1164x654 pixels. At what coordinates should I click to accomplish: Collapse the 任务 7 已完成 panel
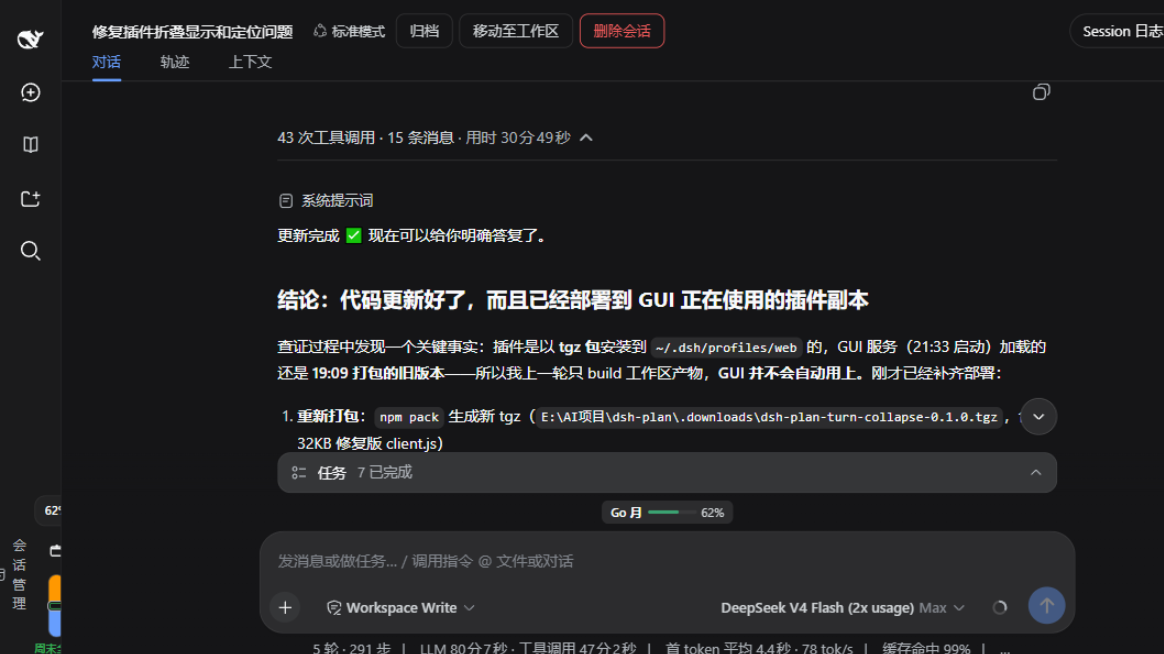tap(667, 473)
